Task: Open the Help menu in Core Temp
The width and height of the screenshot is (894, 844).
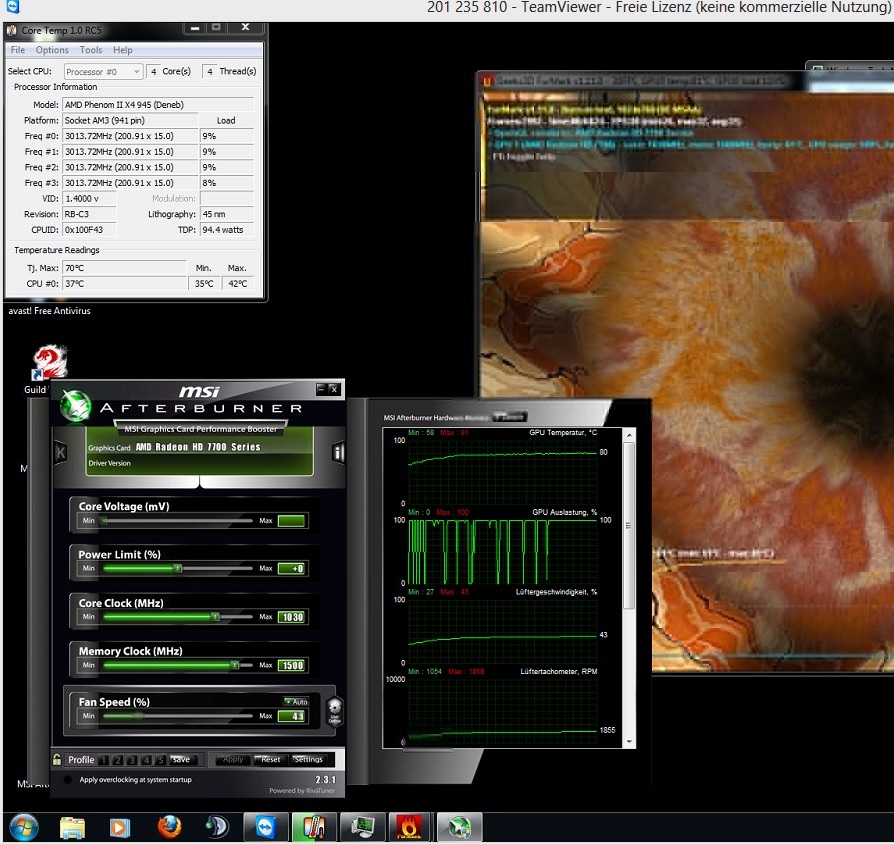Action: [x=122, y=50]
